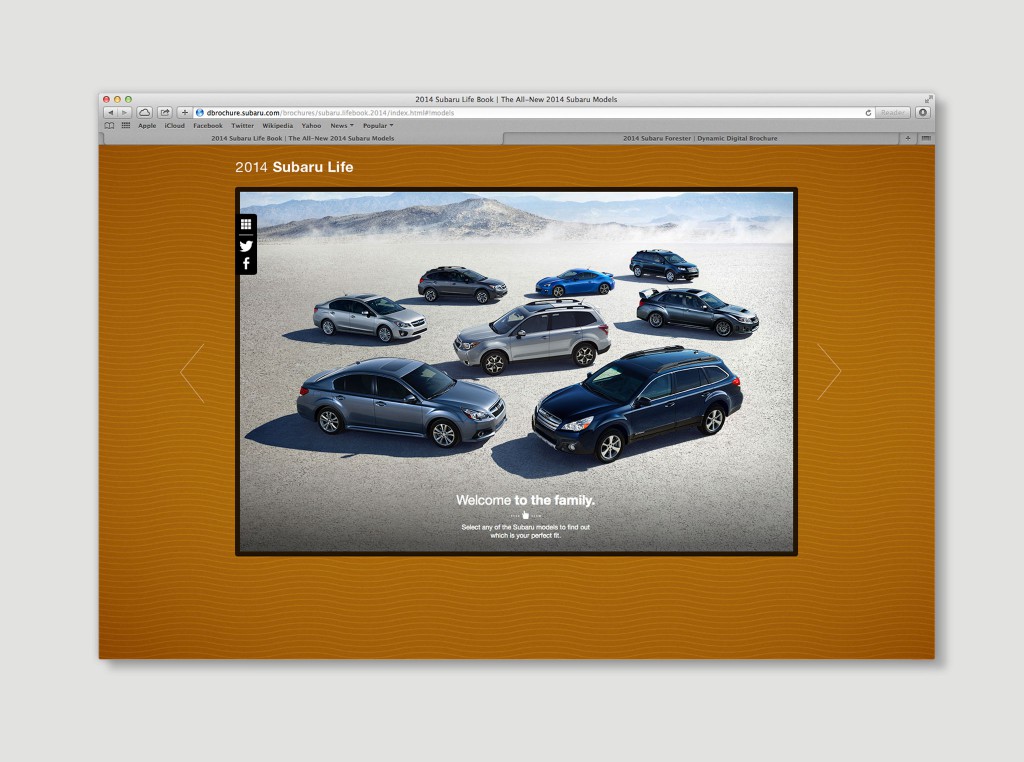Expand the Popular bookmarks dropdown
The height and width of the screenshot is (762, 1024).
point(378,125)
